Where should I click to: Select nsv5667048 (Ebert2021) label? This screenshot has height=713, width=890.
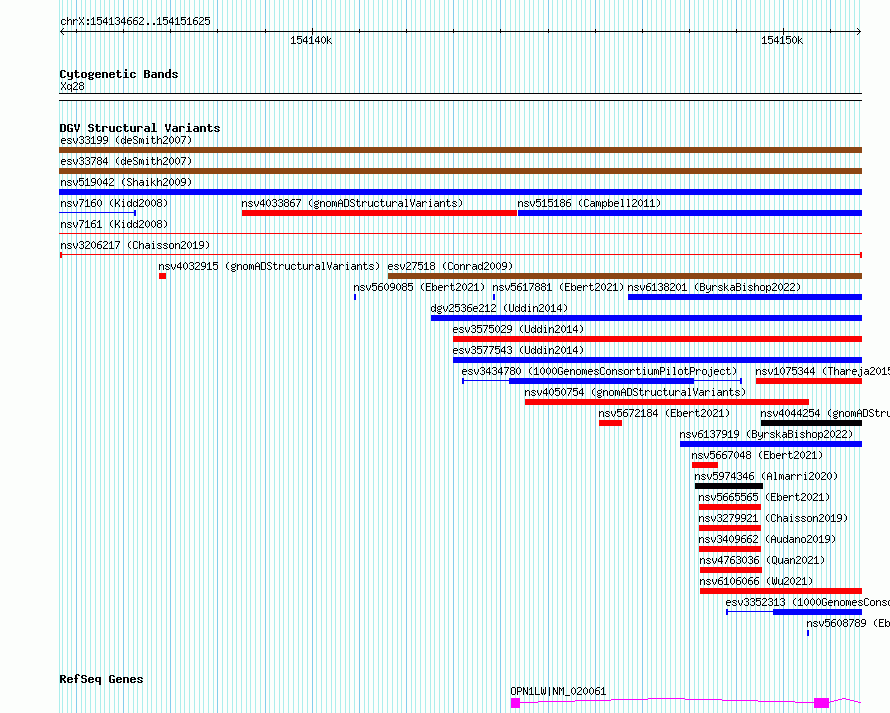757,455
